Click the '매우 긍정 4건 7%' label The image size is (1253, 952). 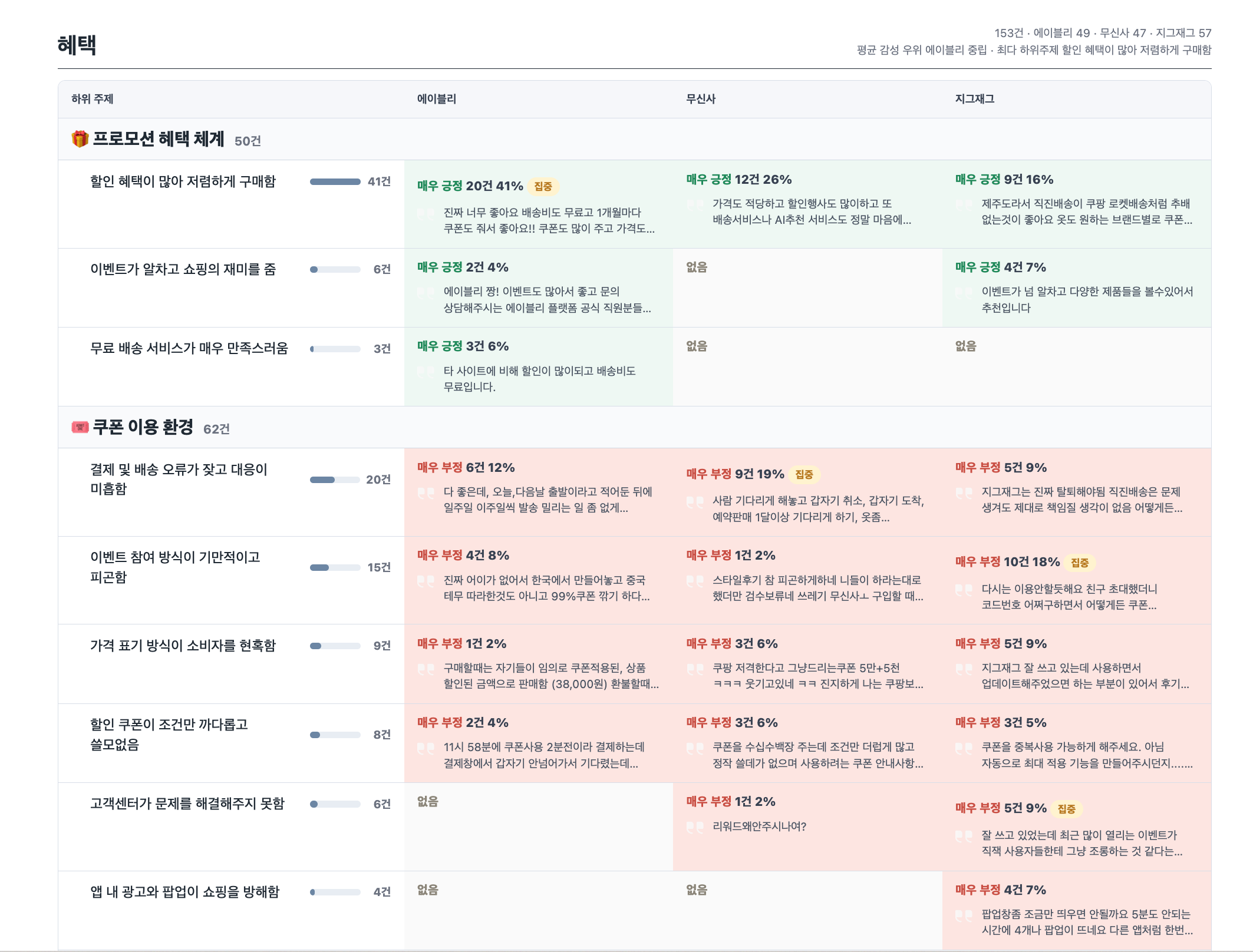1001,267
